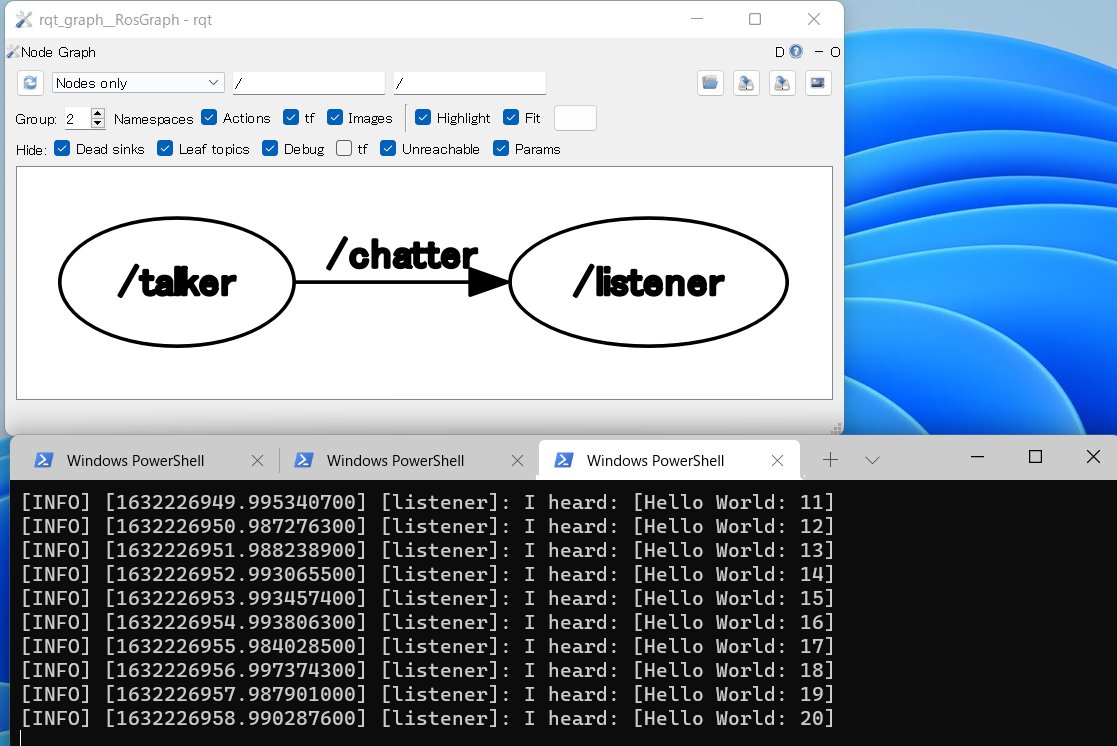
Task: Select the /talker node ellipse
Action: tap(177, 282)
